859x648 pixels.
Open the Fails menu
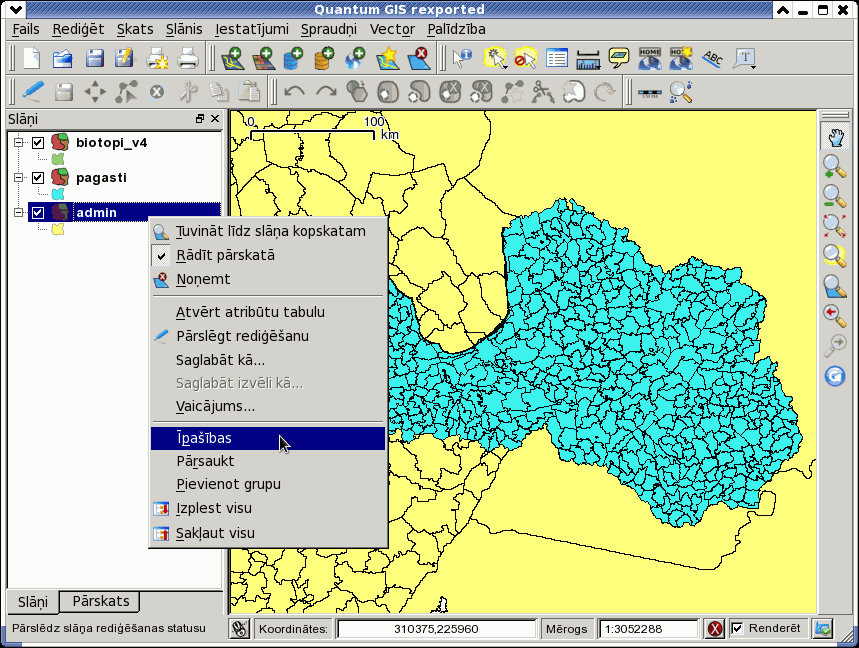[26, 29]
